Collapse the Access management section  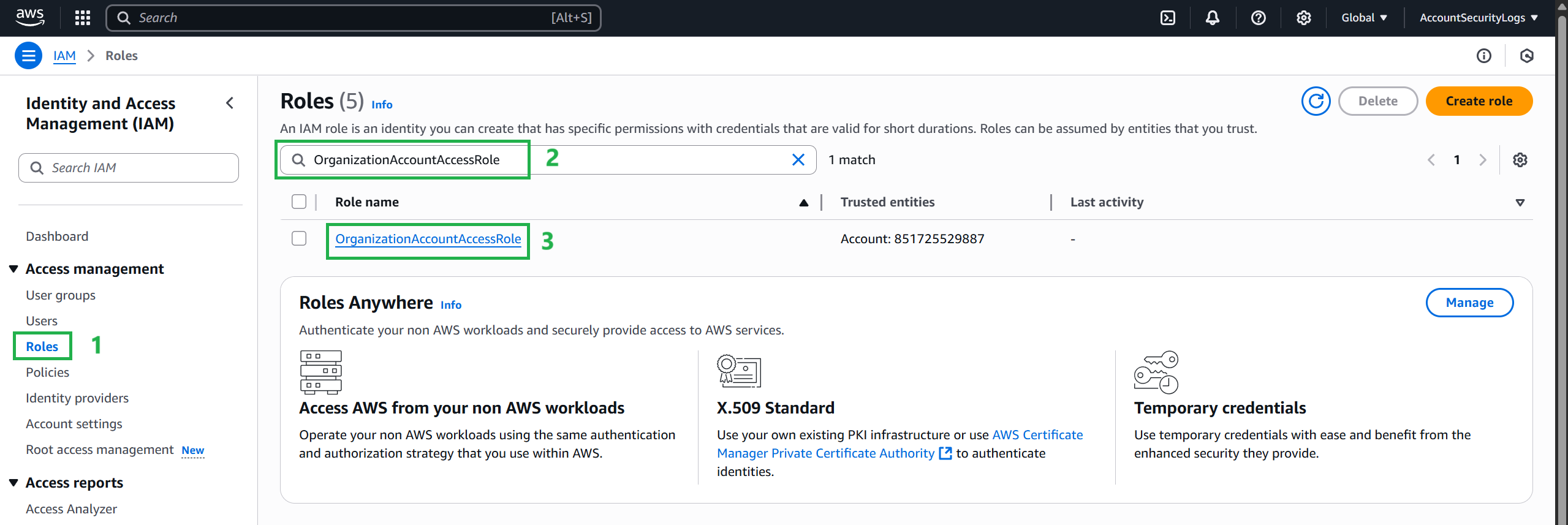pos(14,269)
